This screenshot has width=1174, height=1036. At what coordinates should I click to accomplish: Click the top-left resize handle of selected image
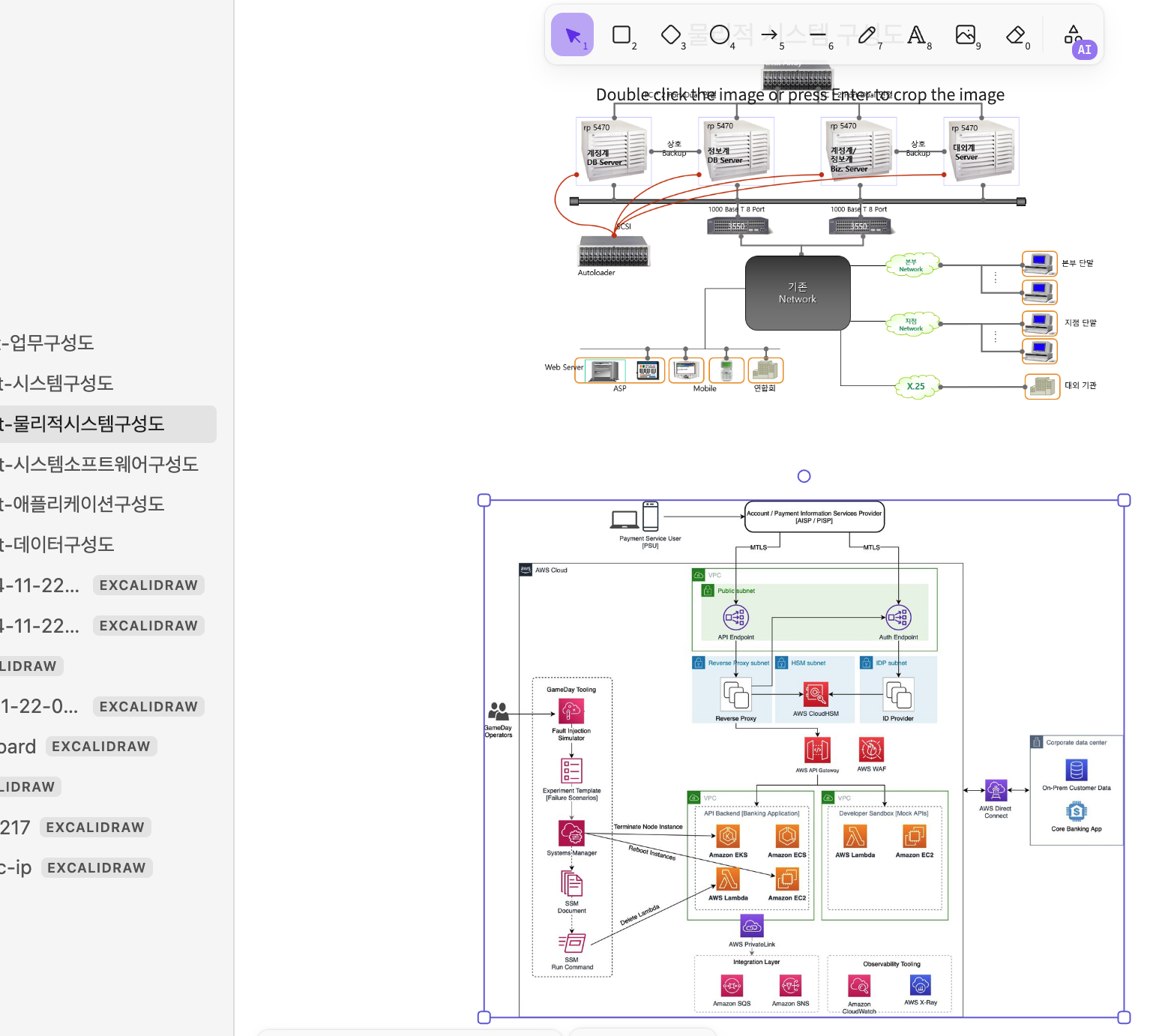point(484,500)
